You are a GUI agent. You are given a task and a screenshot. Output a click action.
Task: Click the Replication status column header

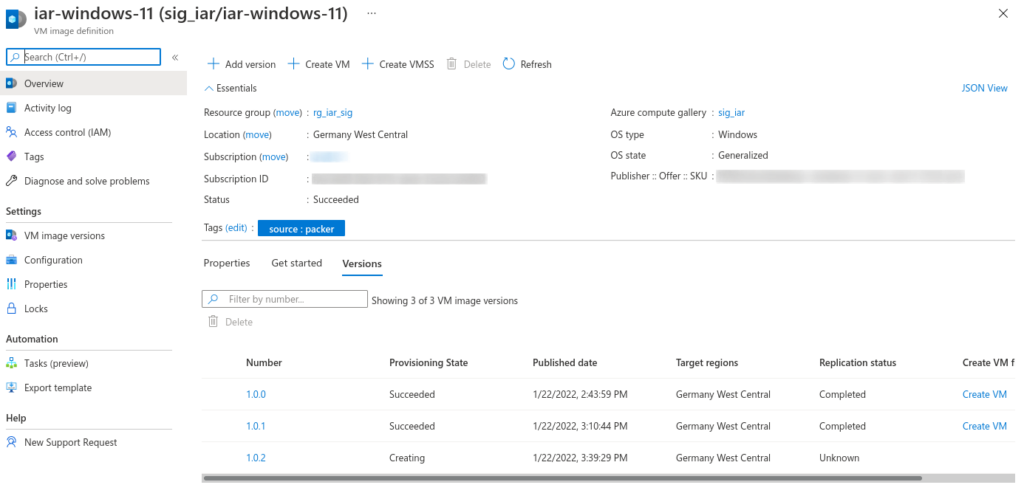(x=857, y=362)
